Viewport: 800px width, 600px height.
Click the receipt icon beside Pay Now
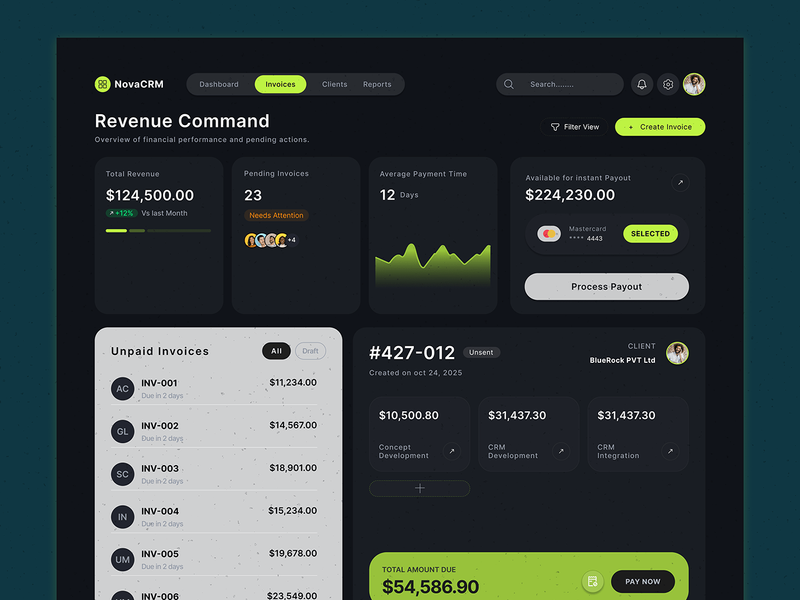pos(594,580)
